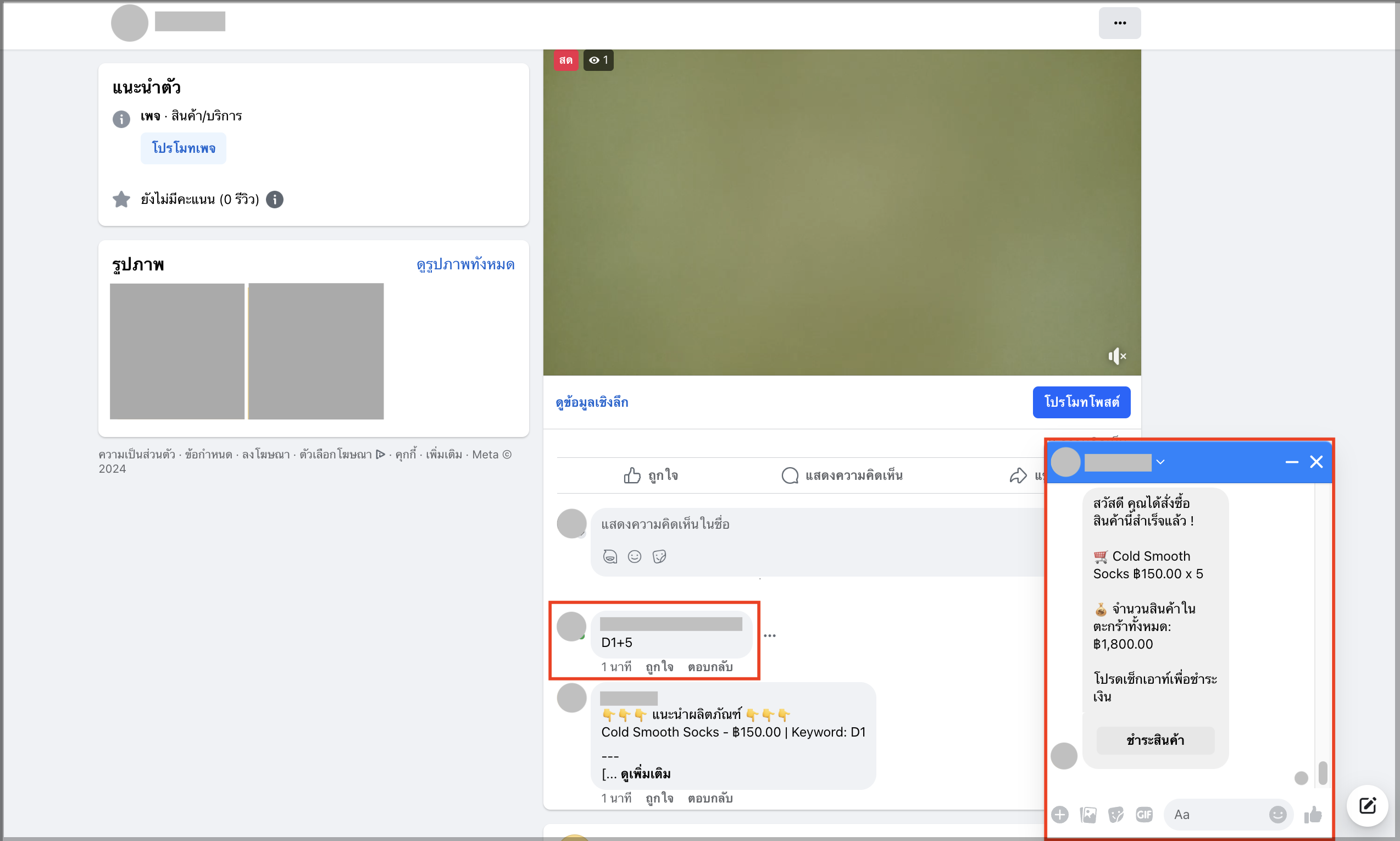
Task: Open sticker picker in chat window
Action: point(1116,815)
